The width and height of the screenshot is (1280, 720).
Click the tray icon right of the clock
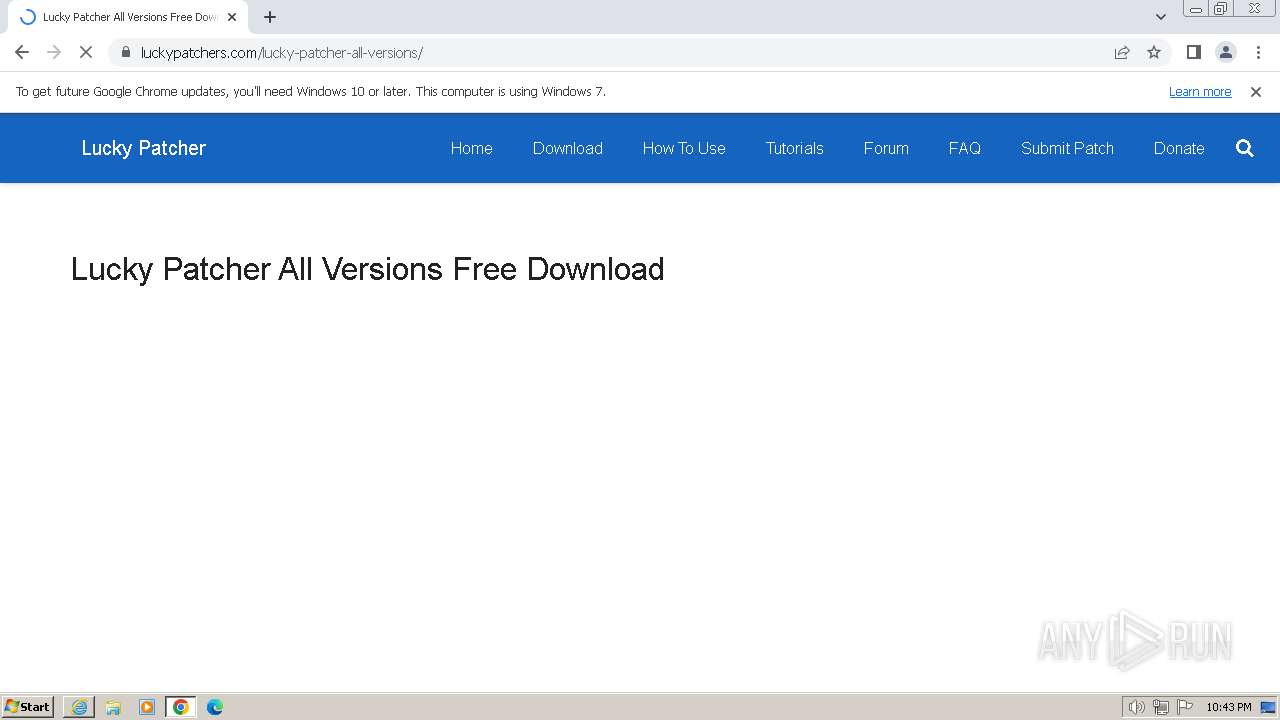[x=1268, y=707]
